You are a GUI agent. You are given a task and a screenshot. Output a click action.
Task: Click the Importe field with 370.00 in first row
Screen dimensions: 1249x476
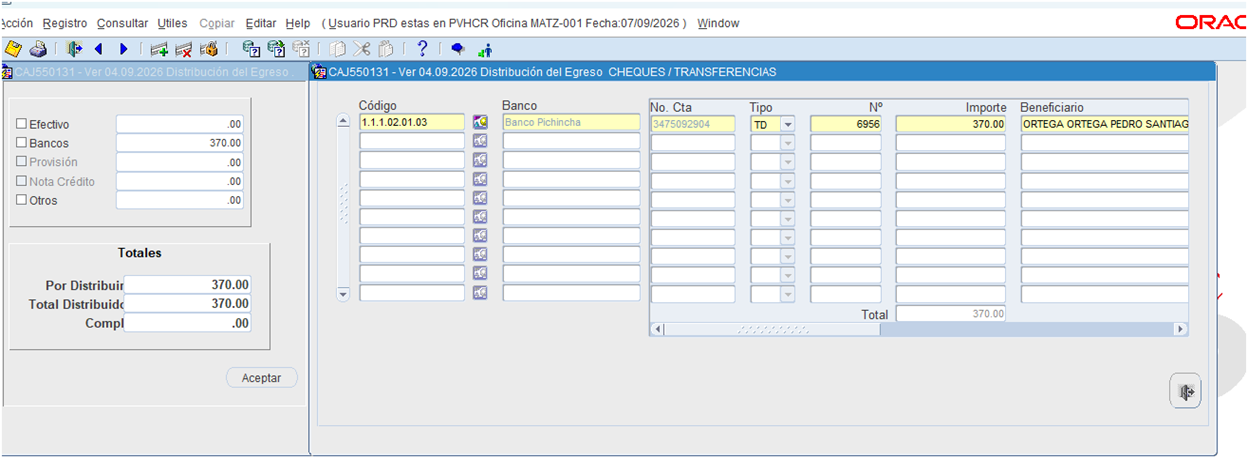click(951, 124)
